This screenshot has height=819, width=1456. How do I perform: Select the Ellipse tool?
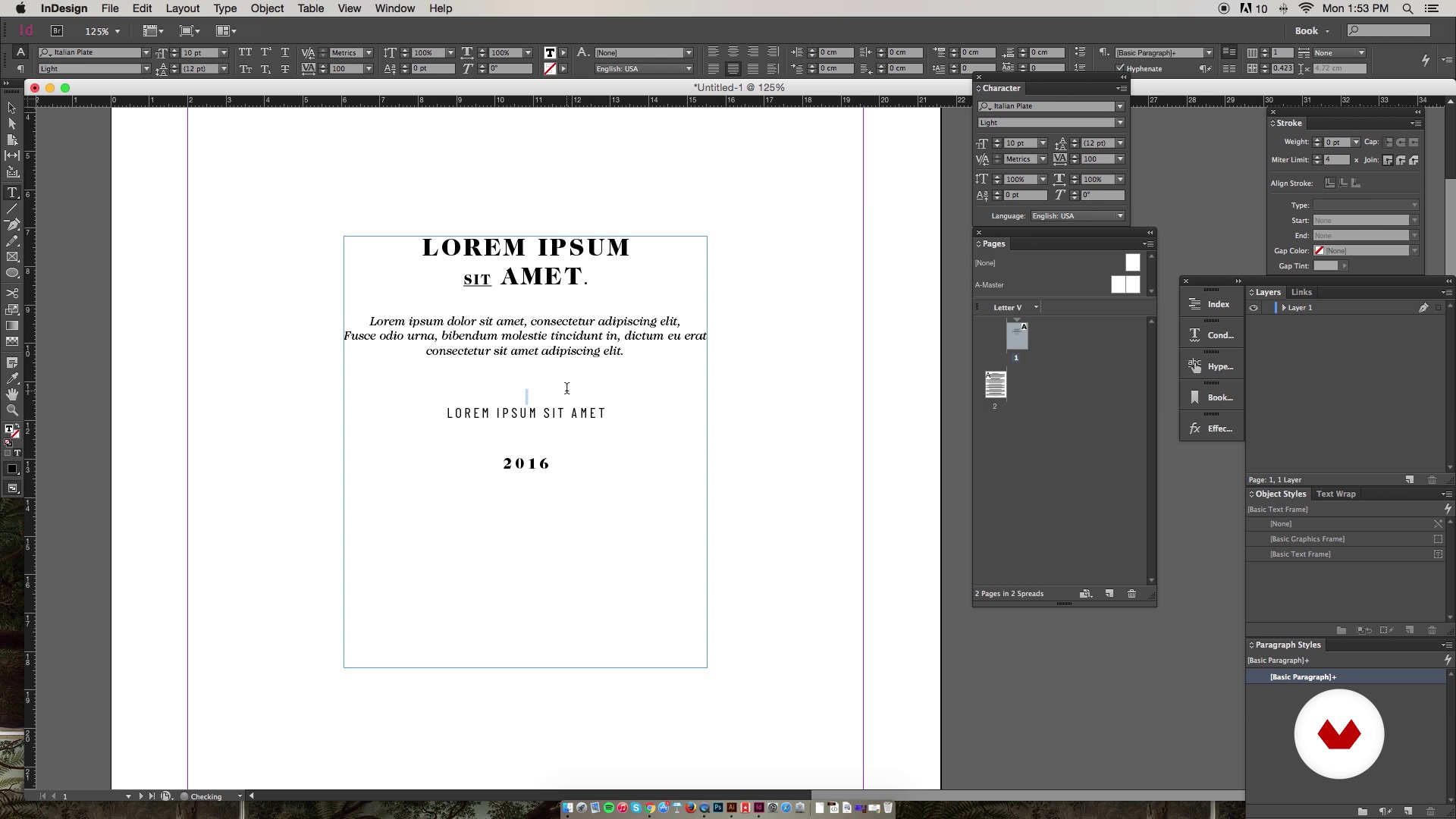coord(12,273)
